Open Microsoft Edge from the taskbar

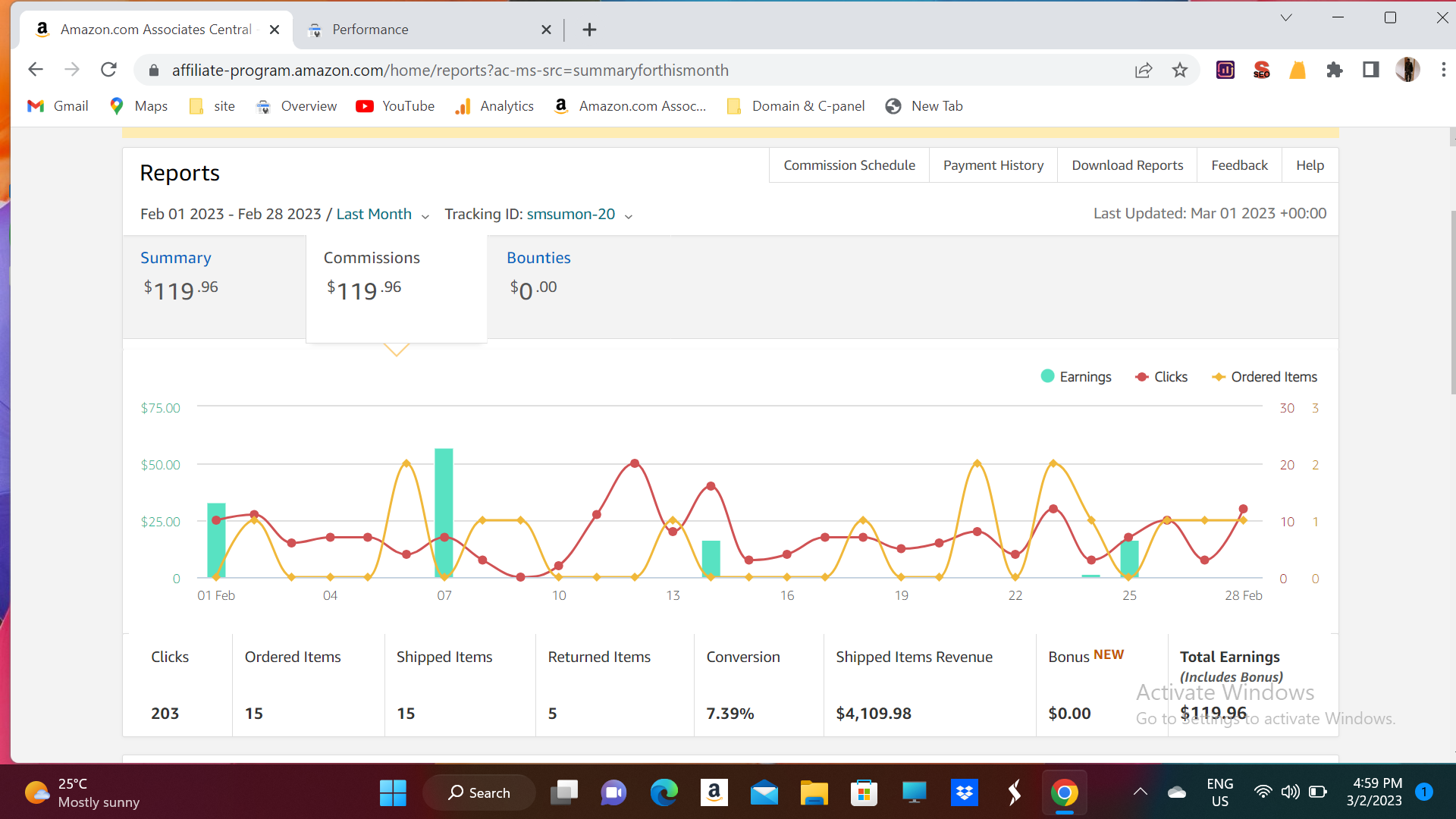(x=664, y=793)
